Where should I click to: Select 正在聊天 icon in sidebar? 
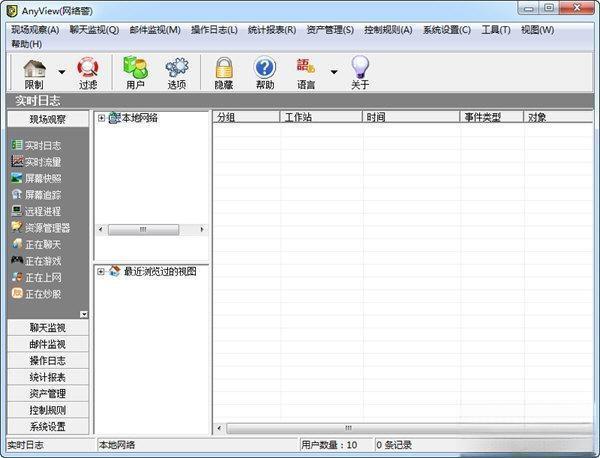(17, 244)
